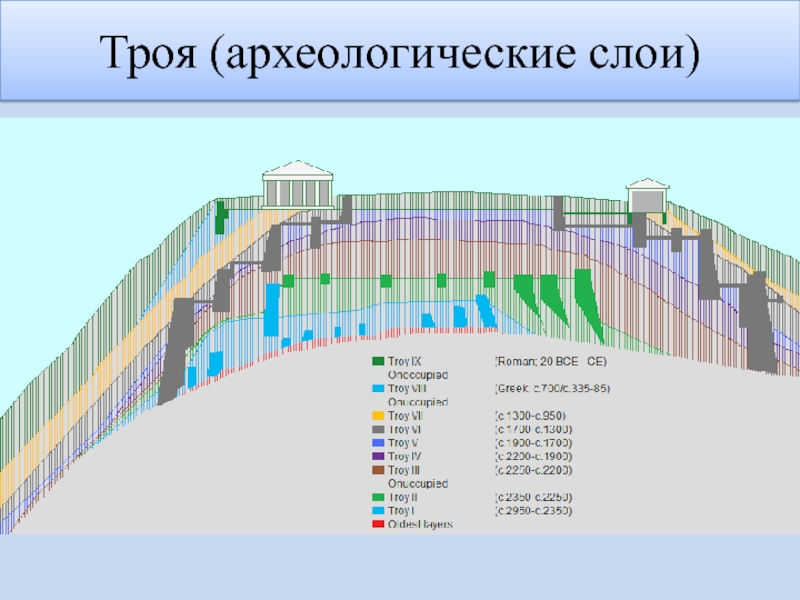The width and height of the screenshot is (800, 600).
Task: Click the purple Troy IV legend swatch
Action: 378,456
